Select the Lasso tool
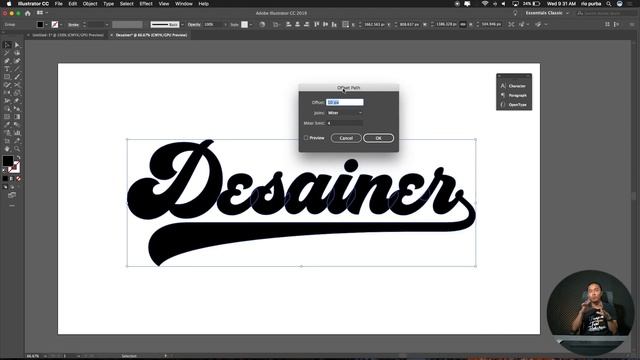Viewport: 640px width, 360px height. coord(17,53)
